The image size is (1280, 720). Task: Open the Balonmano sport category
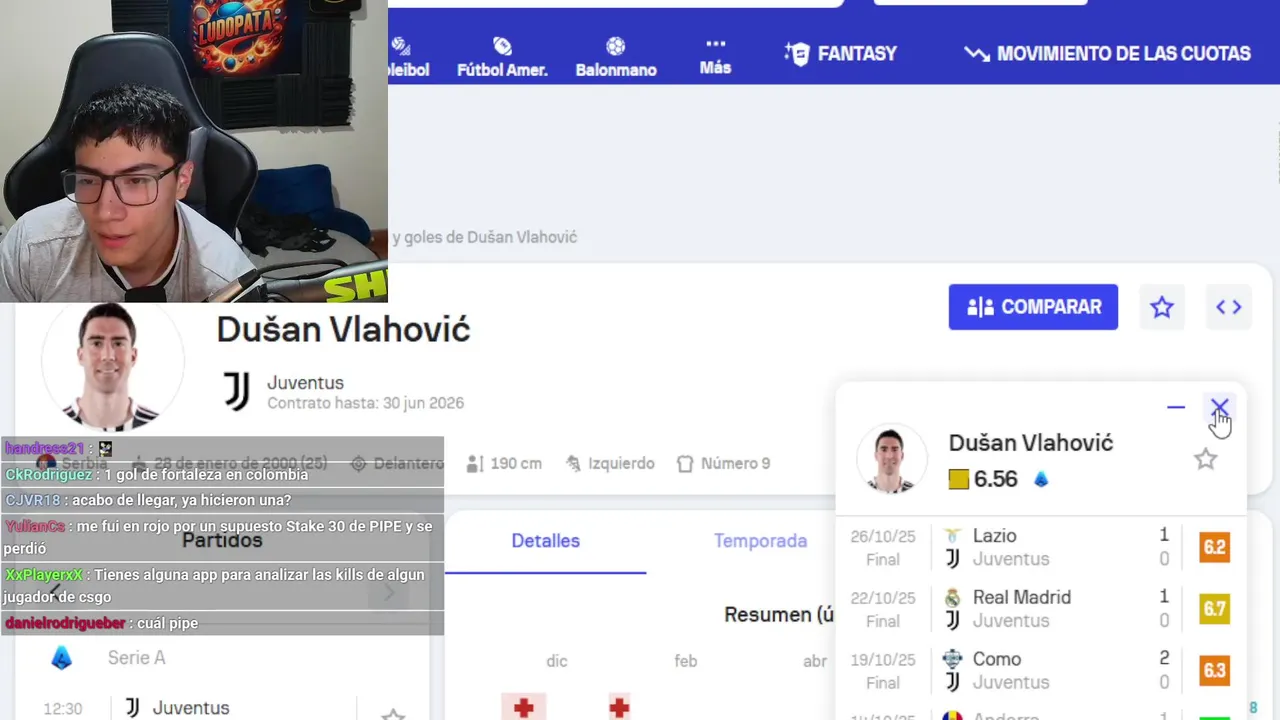point(616,58)
